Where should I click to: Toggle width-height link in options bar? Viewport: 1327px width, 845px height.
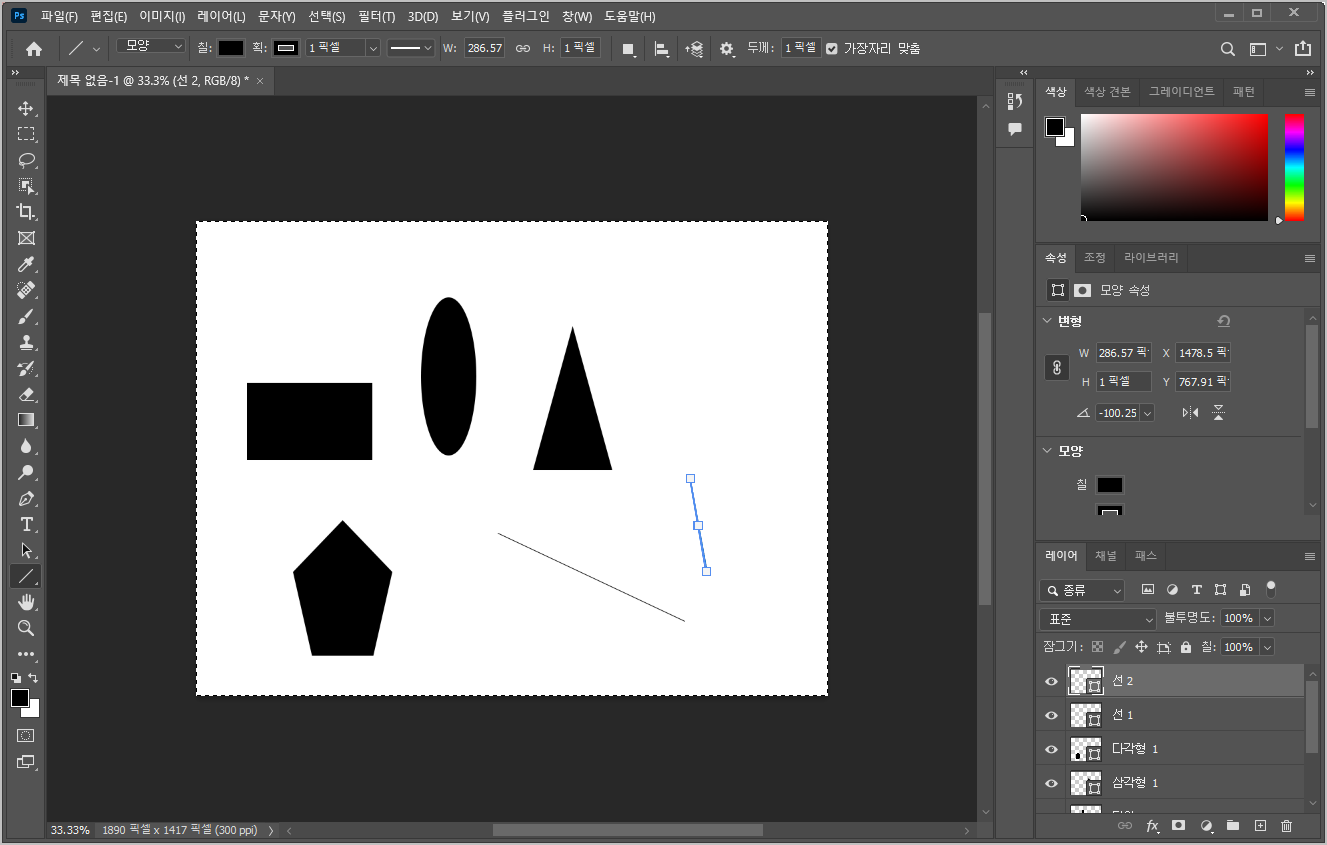coord(523,48)
